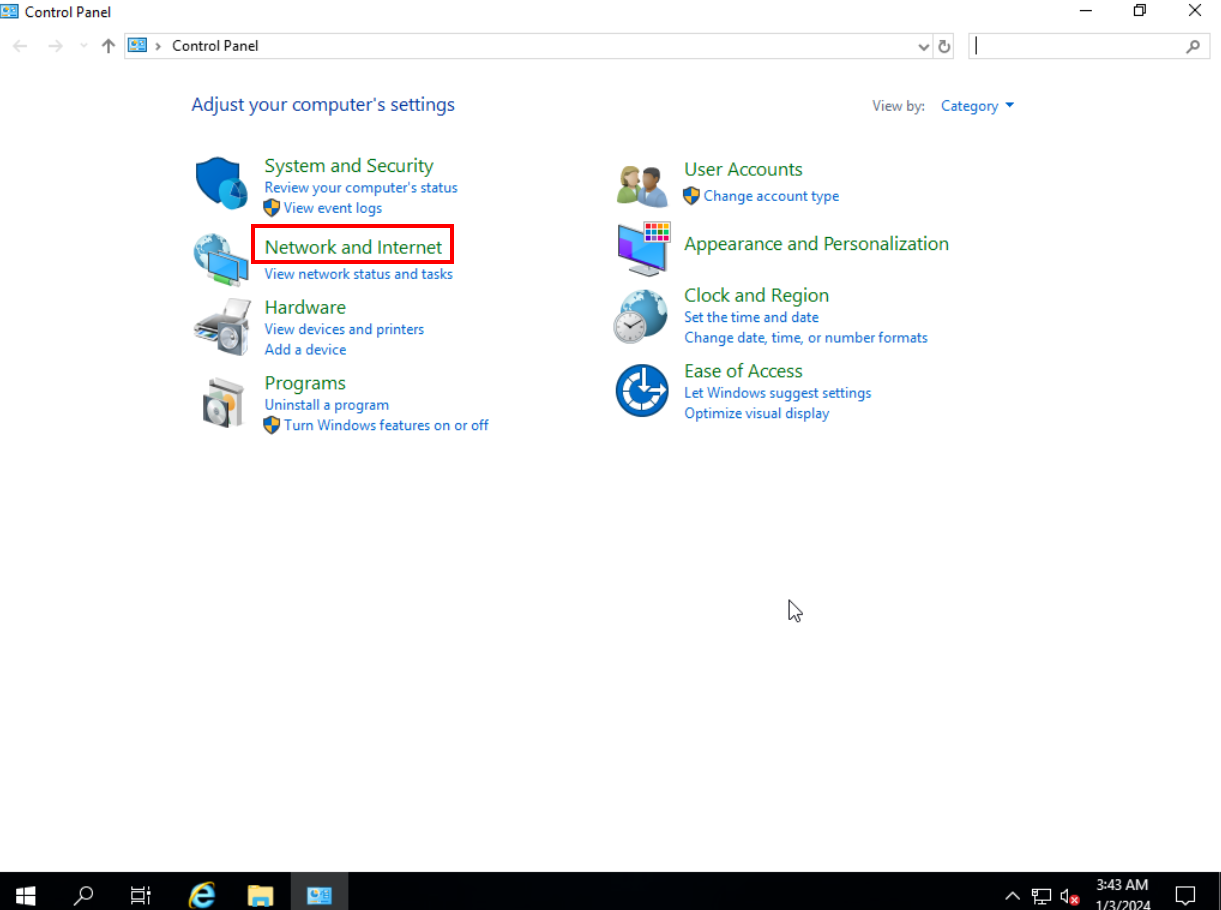Open the address bar history dropdown
This screenshot has height=910, width=1221.
[x=923, y=46]
